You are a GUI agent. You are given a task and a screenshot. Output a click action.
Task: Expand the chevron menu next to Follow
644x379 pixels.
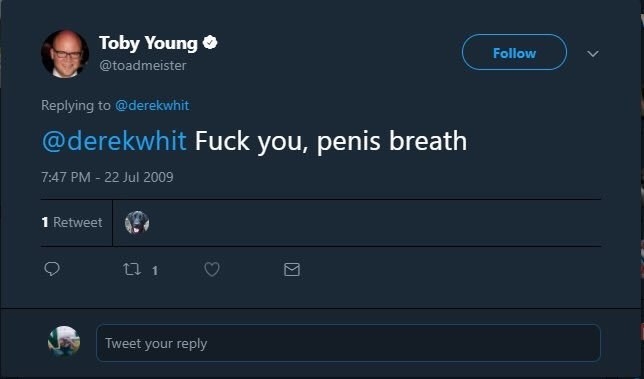(x=593, y=54)
